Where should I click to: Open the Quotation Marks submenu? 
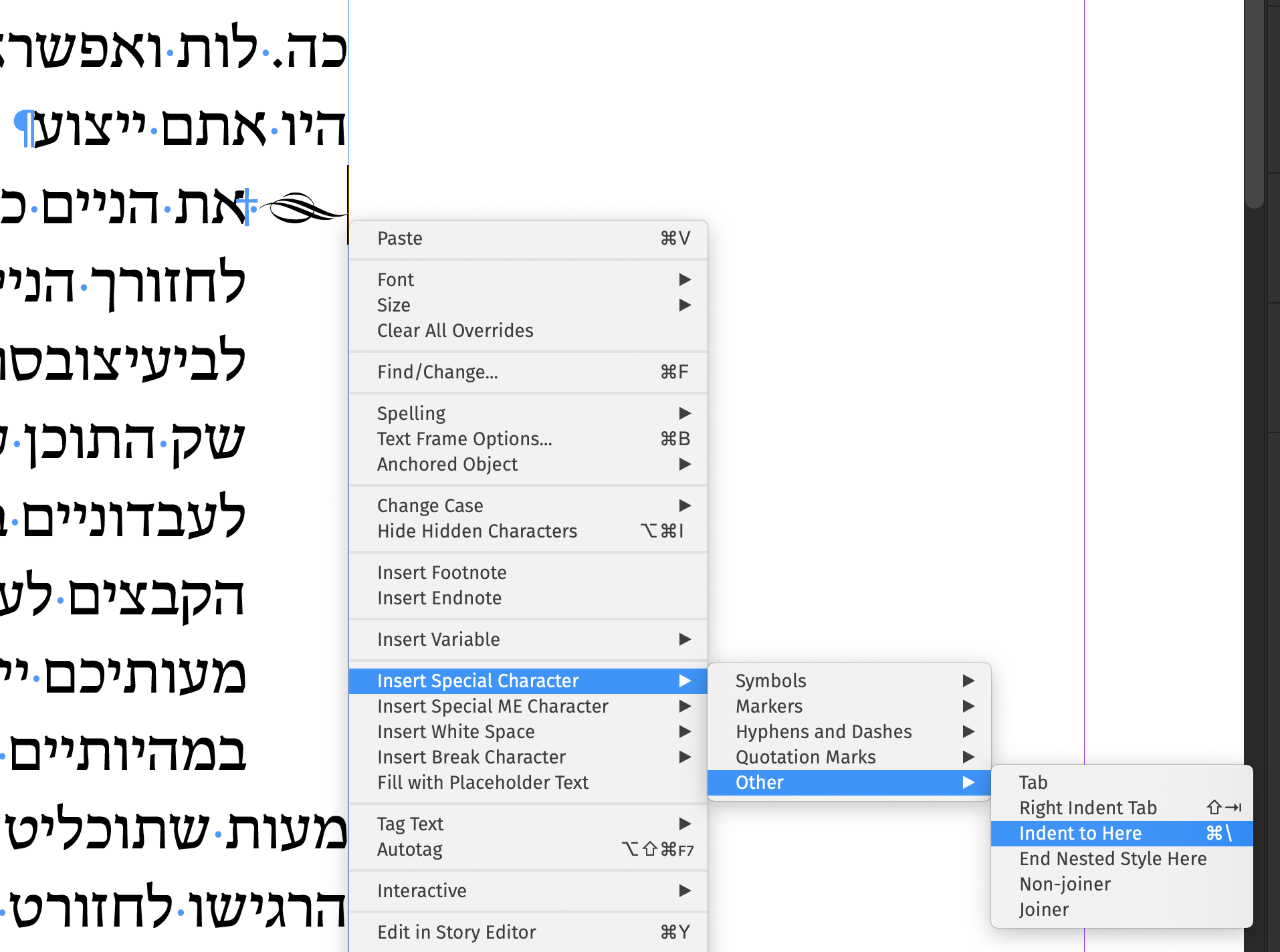pos(849,757)
